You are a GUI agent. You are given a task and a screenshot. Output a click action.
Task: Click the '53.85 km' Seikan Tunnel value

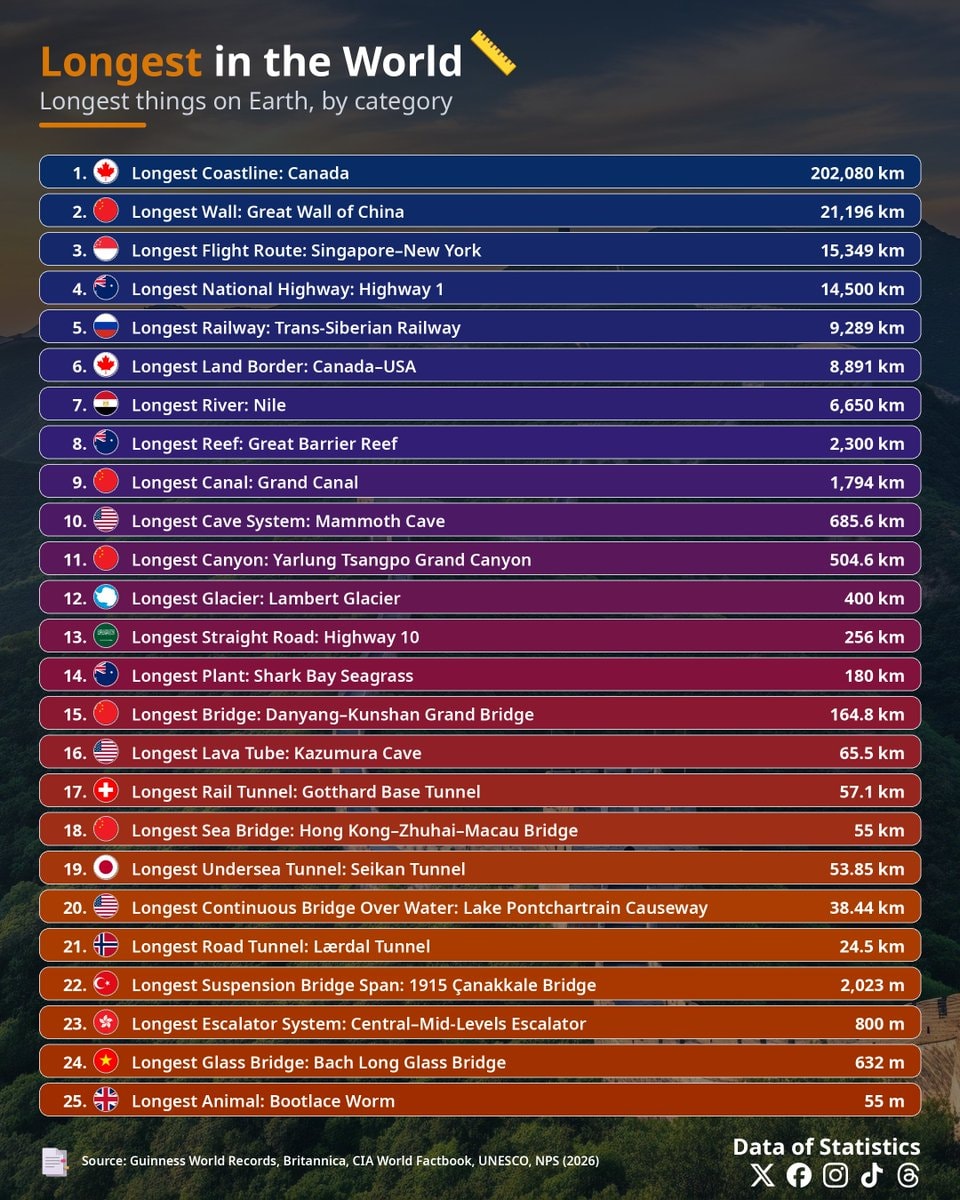[x=867, y=869]
